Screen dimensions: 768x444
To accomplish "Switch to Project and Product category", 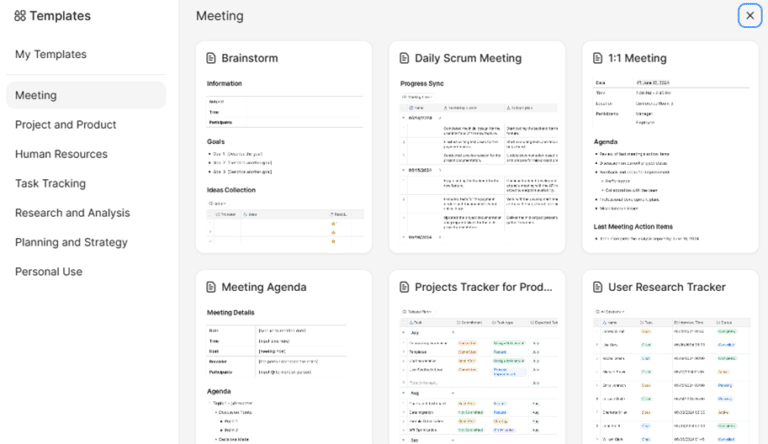I will 66,124.
